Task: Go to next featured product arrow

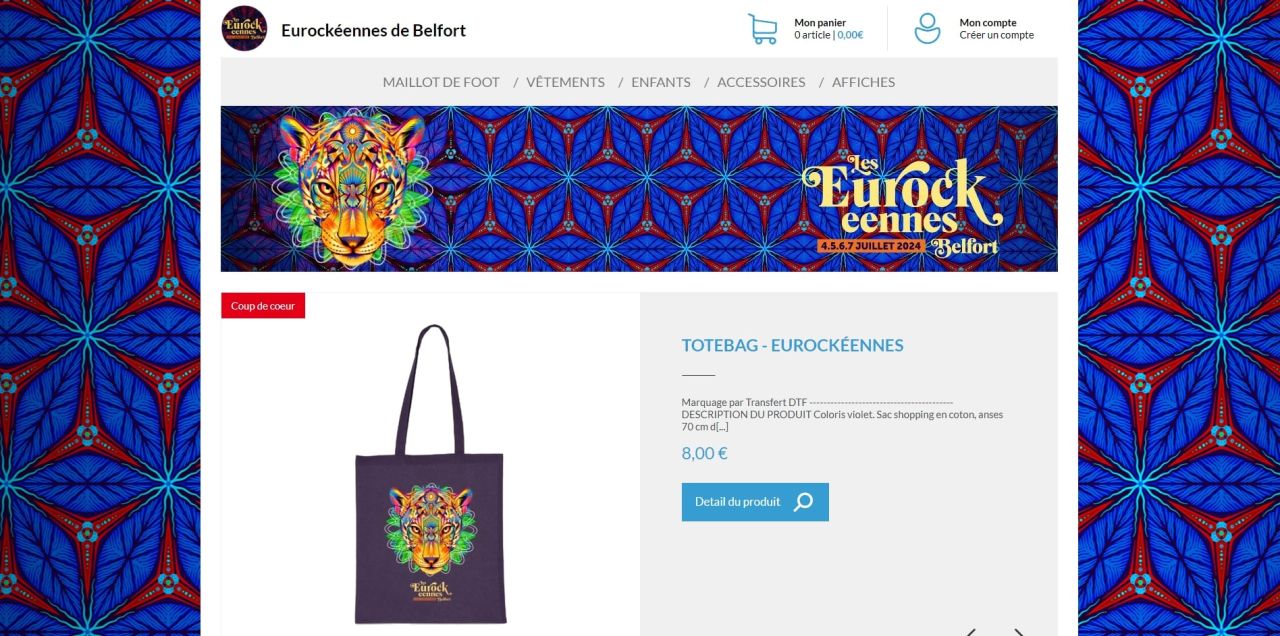Action: (1019, 632)
